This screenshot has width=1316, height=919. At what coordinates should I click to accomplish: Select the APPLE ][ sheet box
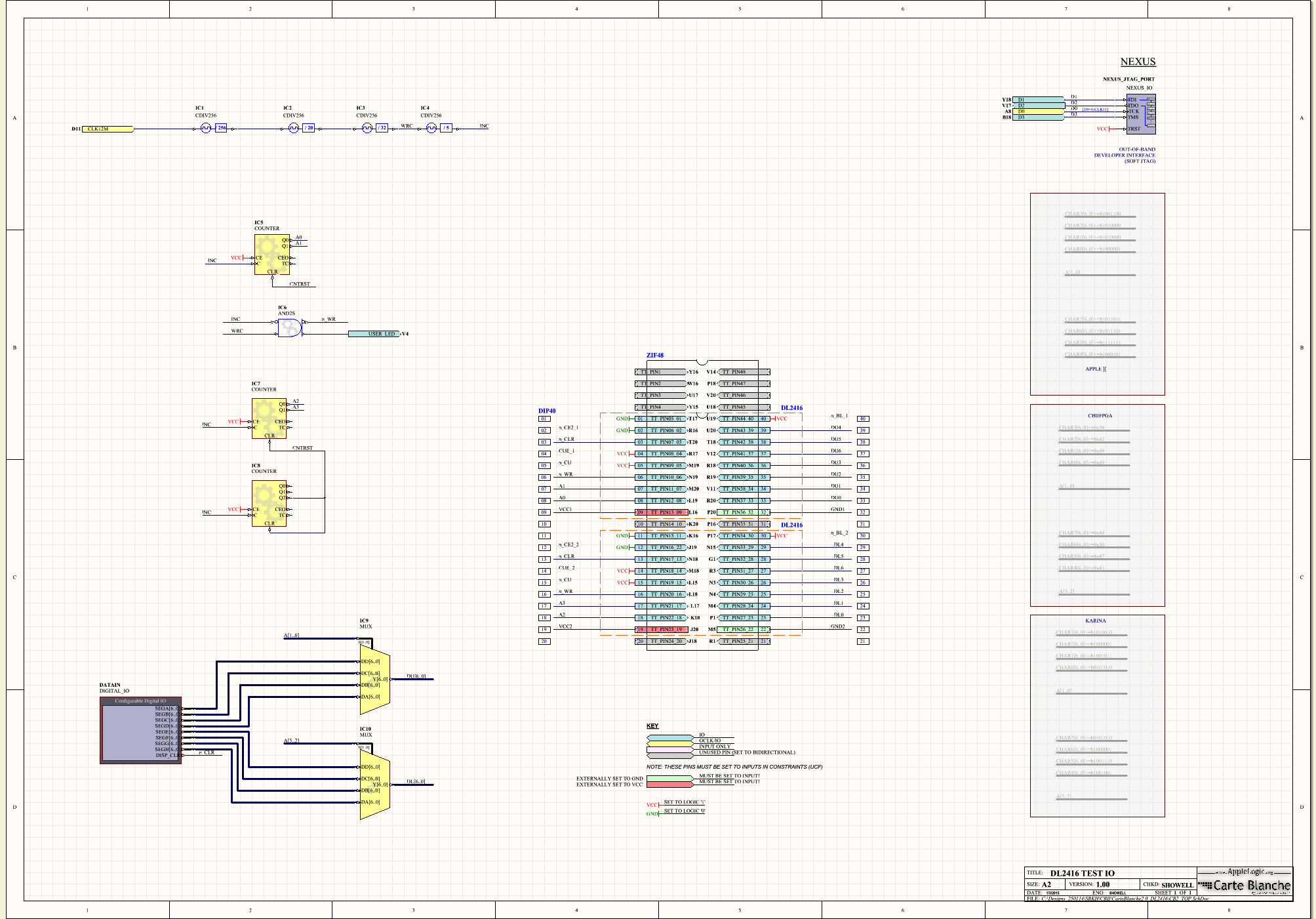1097,294
